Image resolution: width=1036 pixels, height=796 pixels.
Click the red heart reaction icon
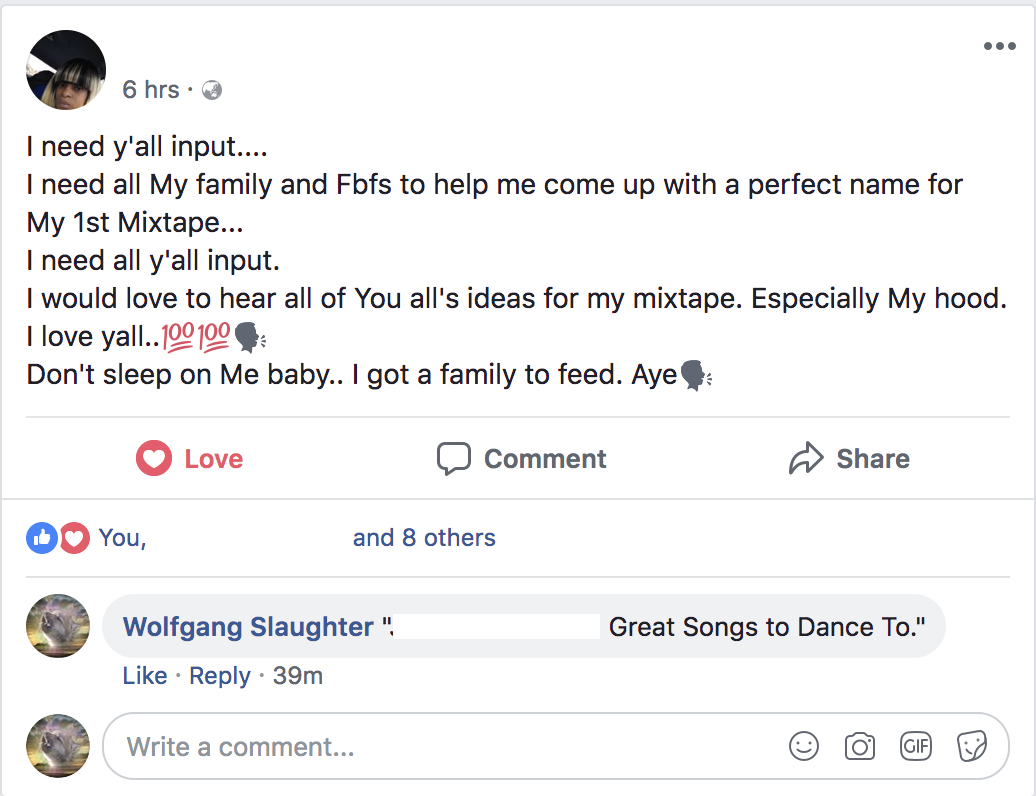(75, 538)
